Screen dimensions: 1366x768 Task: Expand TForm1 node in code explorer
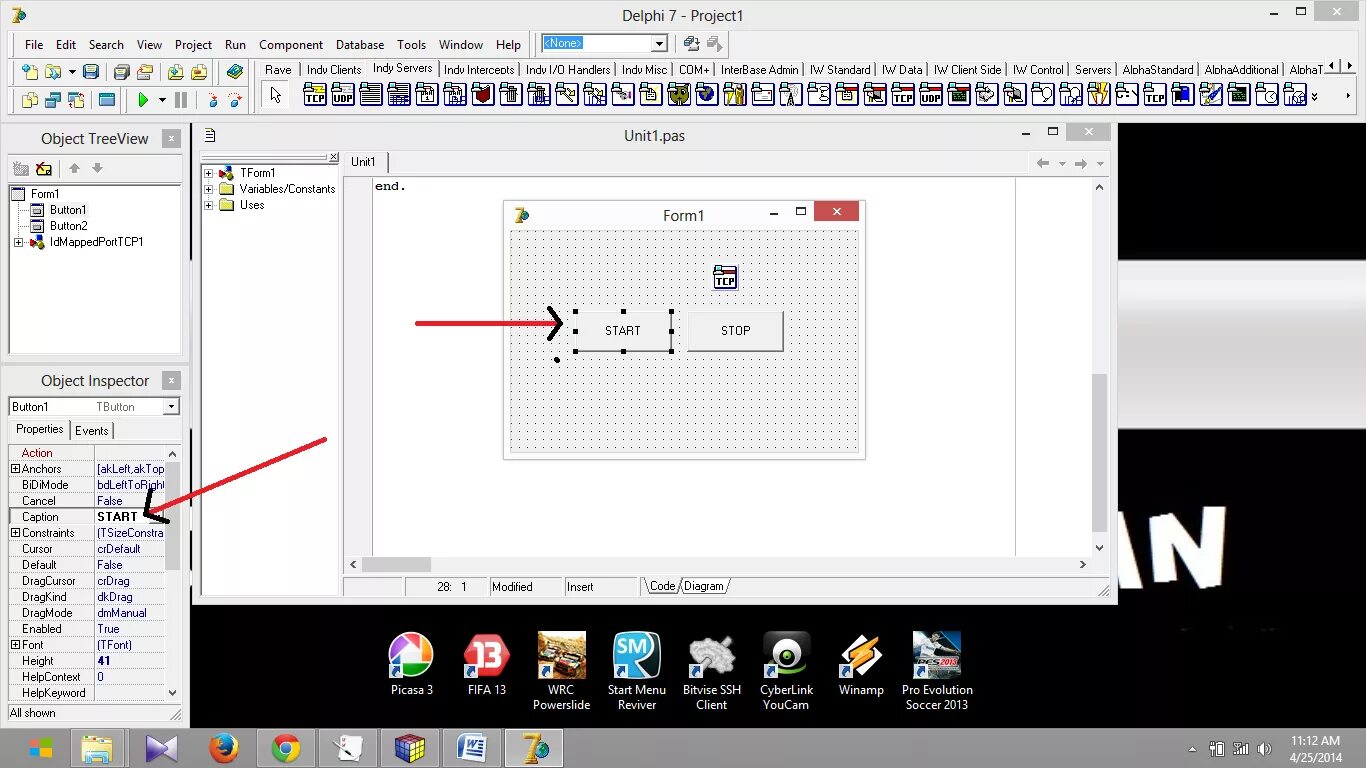coord(209,173)
